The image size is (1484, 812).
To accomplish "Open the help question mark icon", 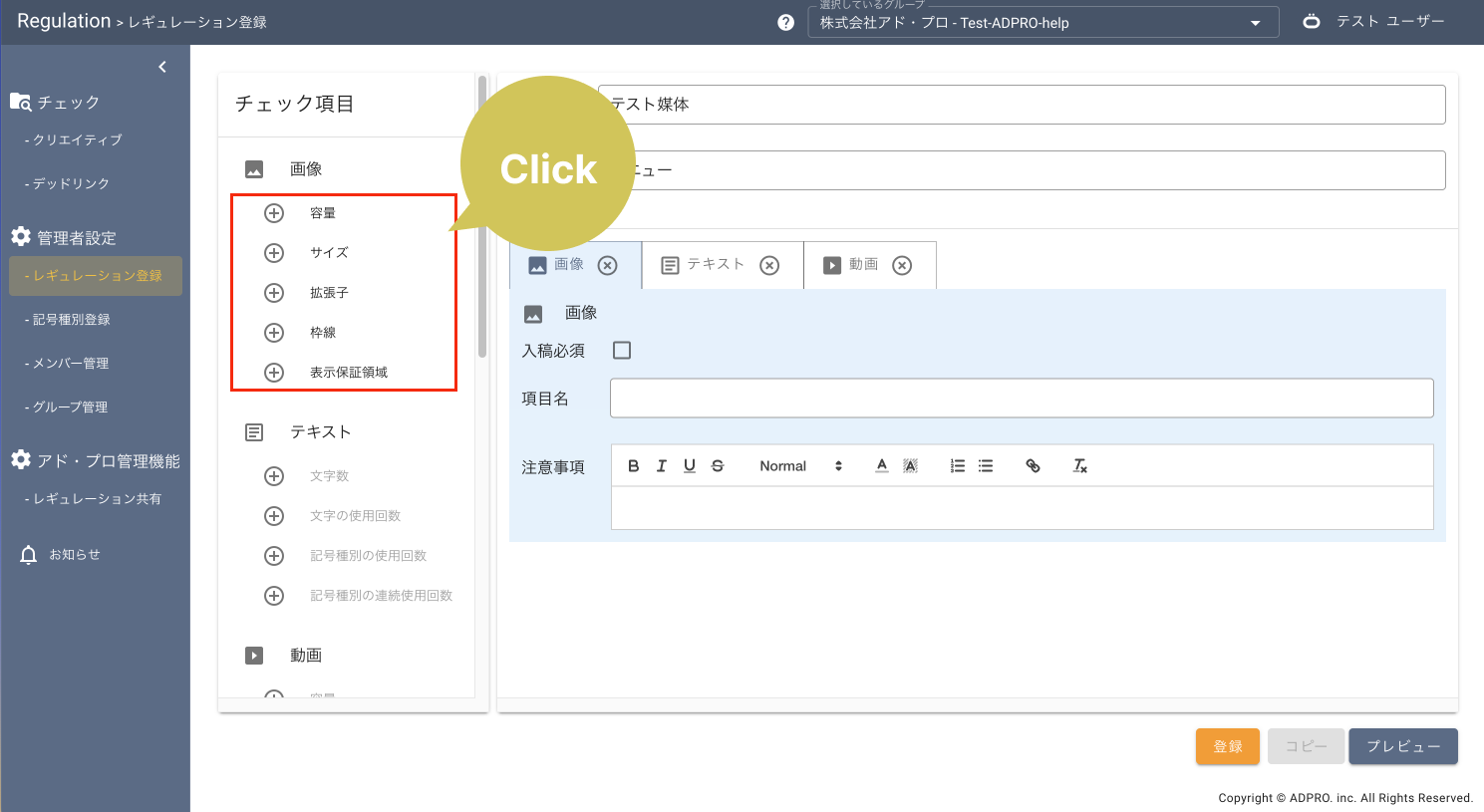I will [786, 23].
